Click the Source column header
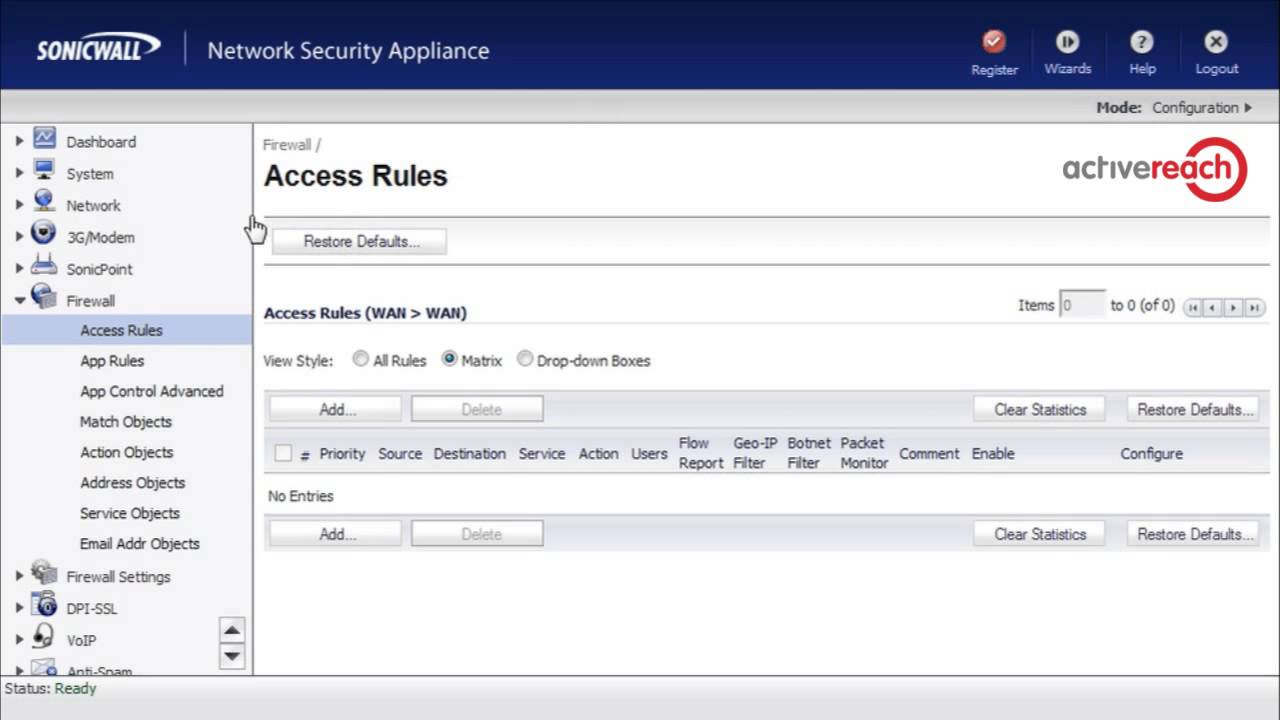The height and width of the screenshot is (720, 1280). pyautogui.click(x=400, y=453)
